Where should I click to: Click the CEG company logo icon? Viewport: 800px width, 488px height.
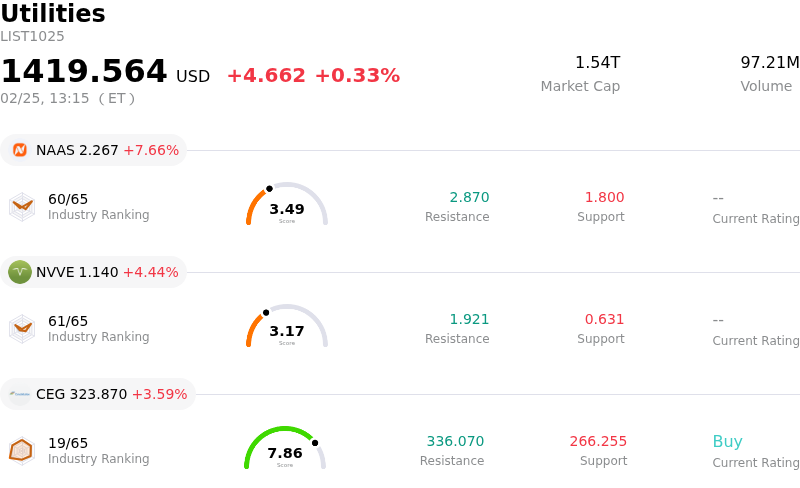pyautogui.click(x=20, y=394)
